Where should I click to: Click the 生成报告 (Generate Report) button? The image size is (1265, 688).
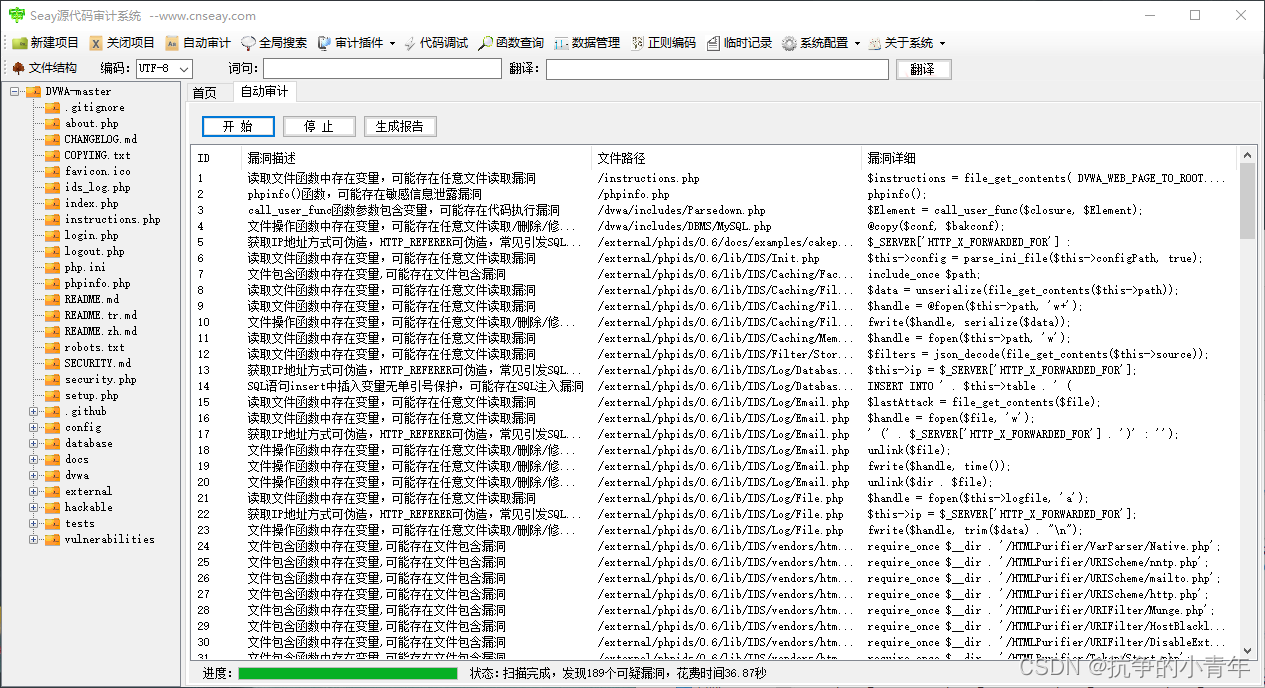click(403, 126)
